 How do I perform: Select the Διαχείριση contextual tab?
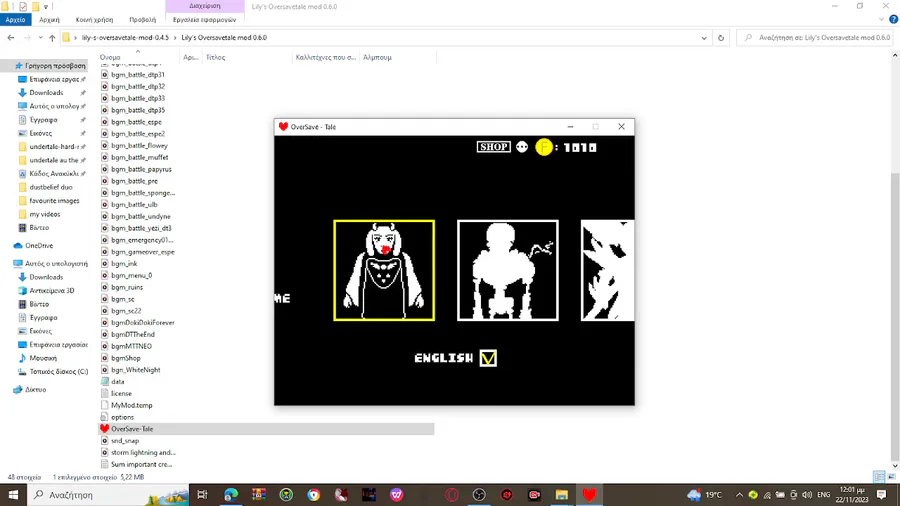pyautogui.click(x=204, y=6)
